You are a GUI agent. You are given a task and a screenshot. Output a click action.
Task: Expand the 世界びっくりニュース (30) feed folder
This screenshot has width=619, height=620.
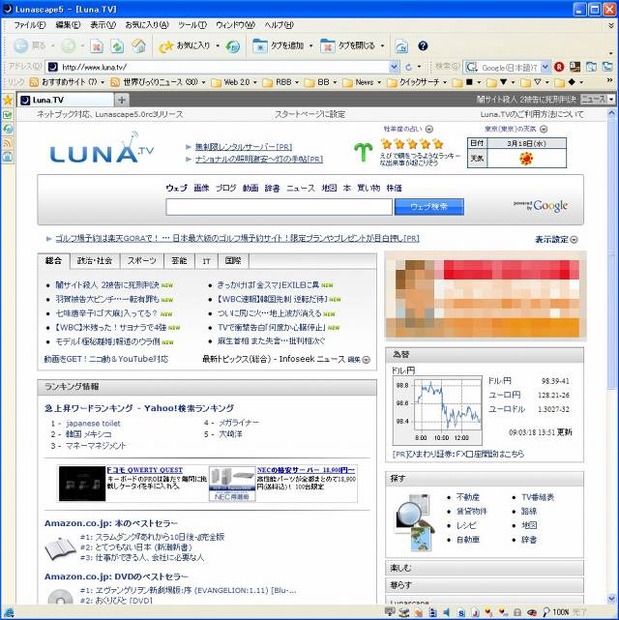tap(158, 82)
